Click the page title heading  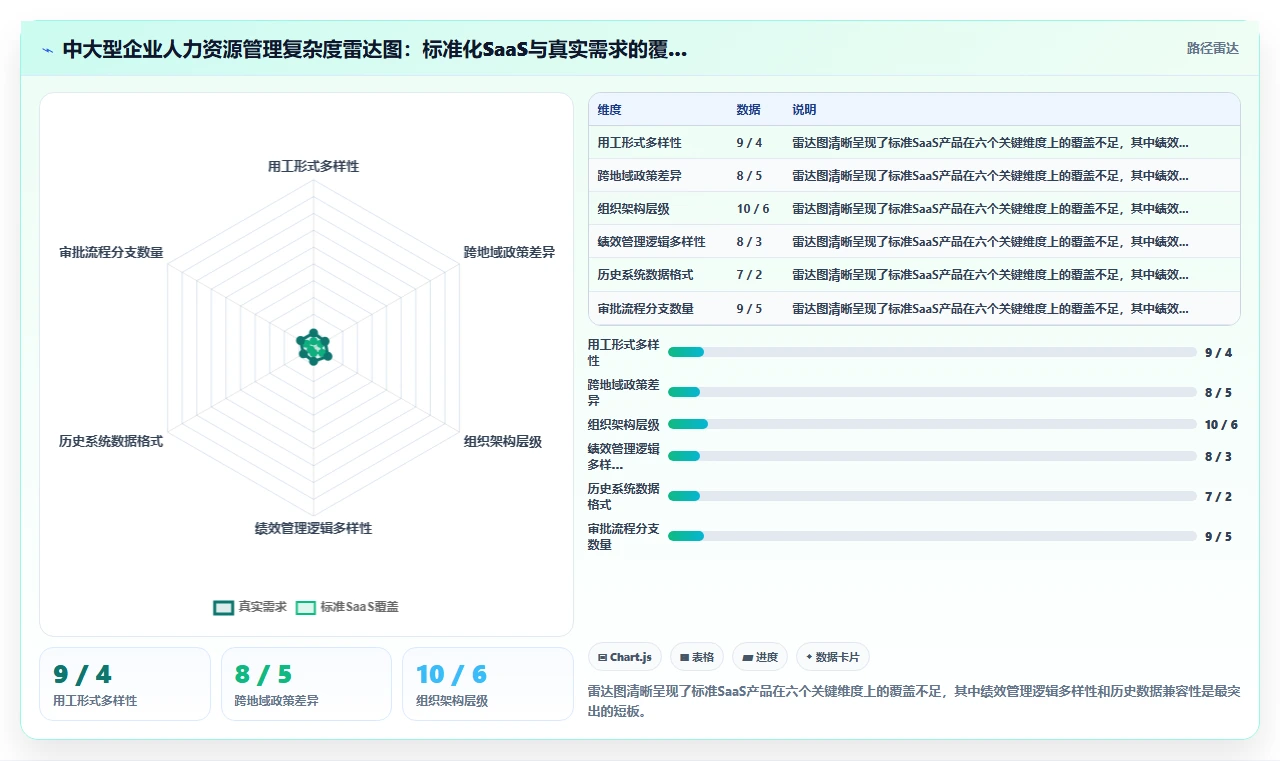pos(375,50)
